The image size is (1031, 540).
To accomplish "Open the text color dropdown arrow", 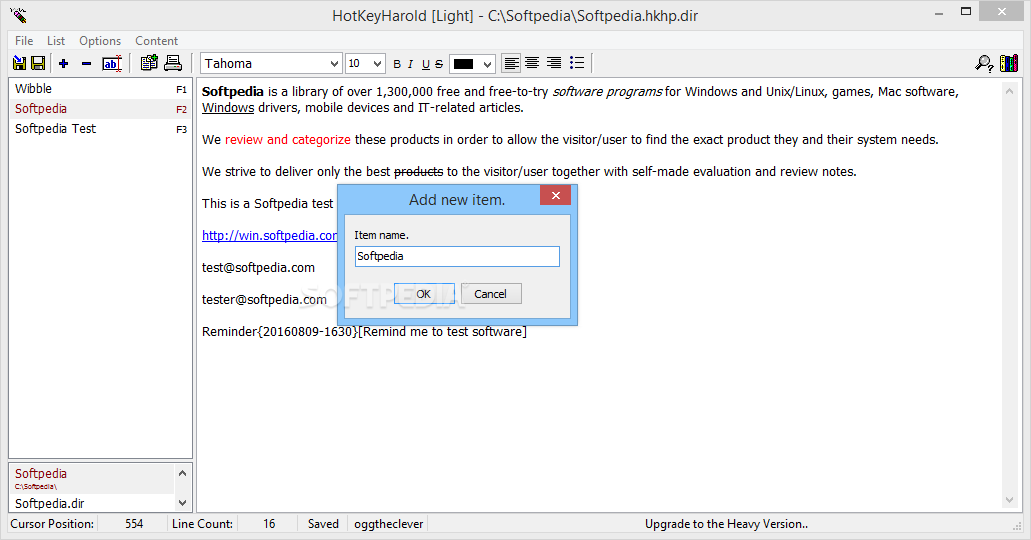I will click(487, 64).
